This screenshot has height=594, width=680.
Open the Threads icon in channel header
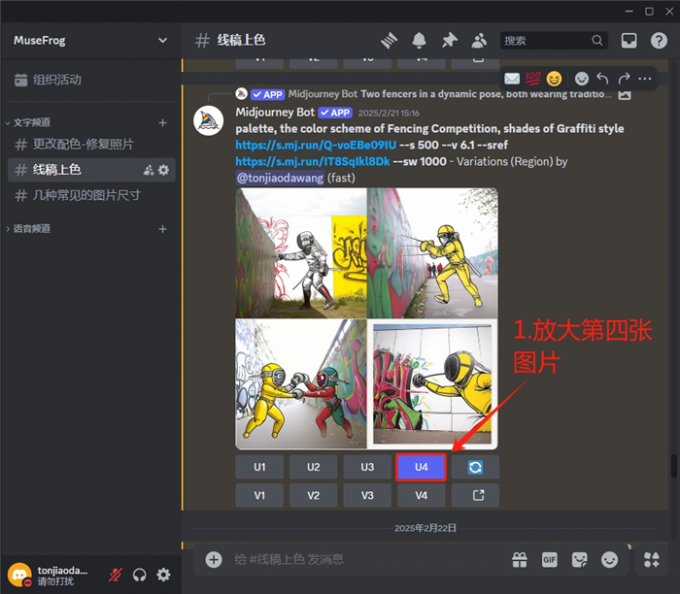tap(389, 40)
